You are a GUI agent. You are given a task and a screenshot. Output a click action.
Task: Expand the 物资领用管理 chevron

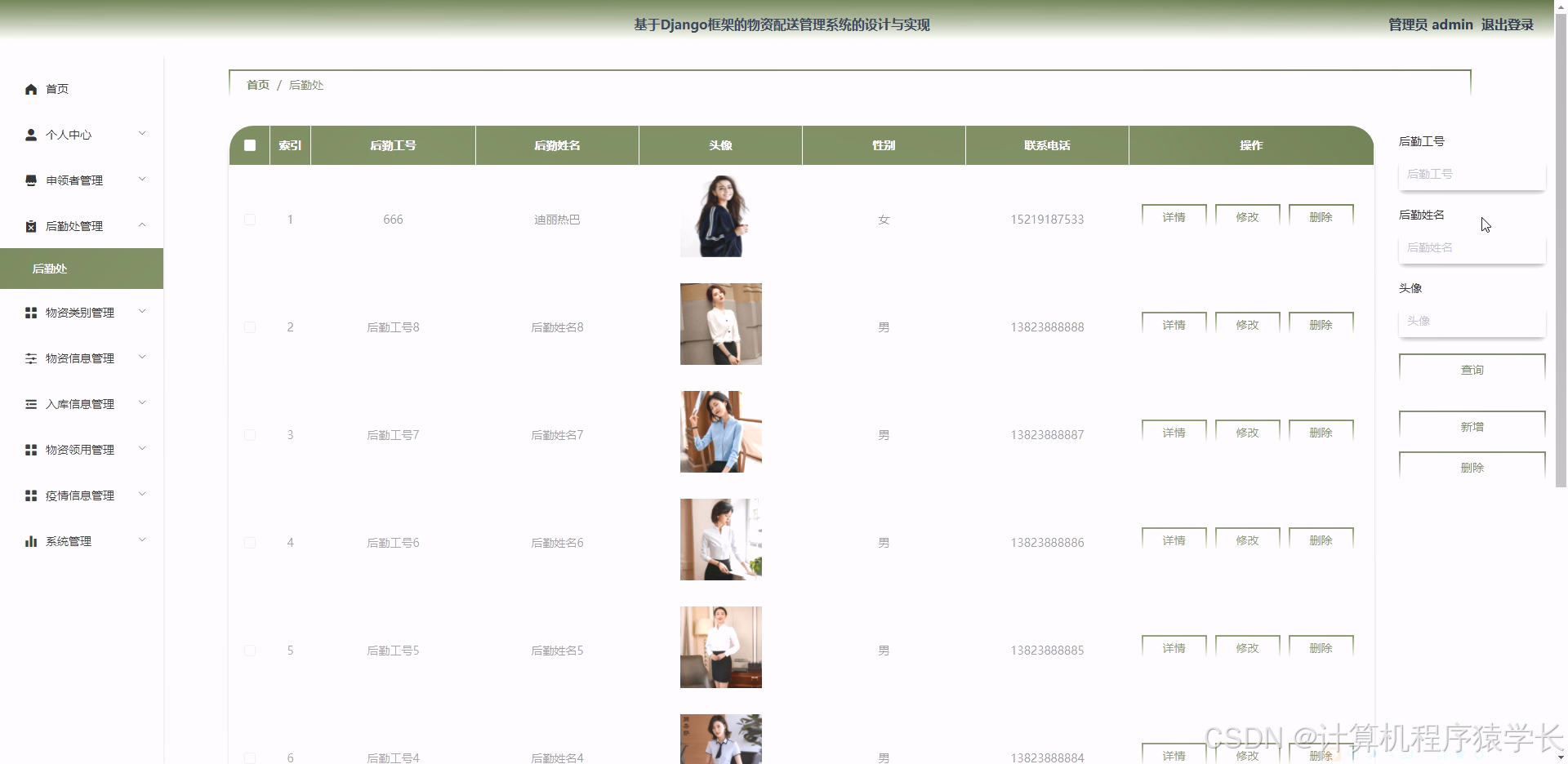tap(142, 449)
